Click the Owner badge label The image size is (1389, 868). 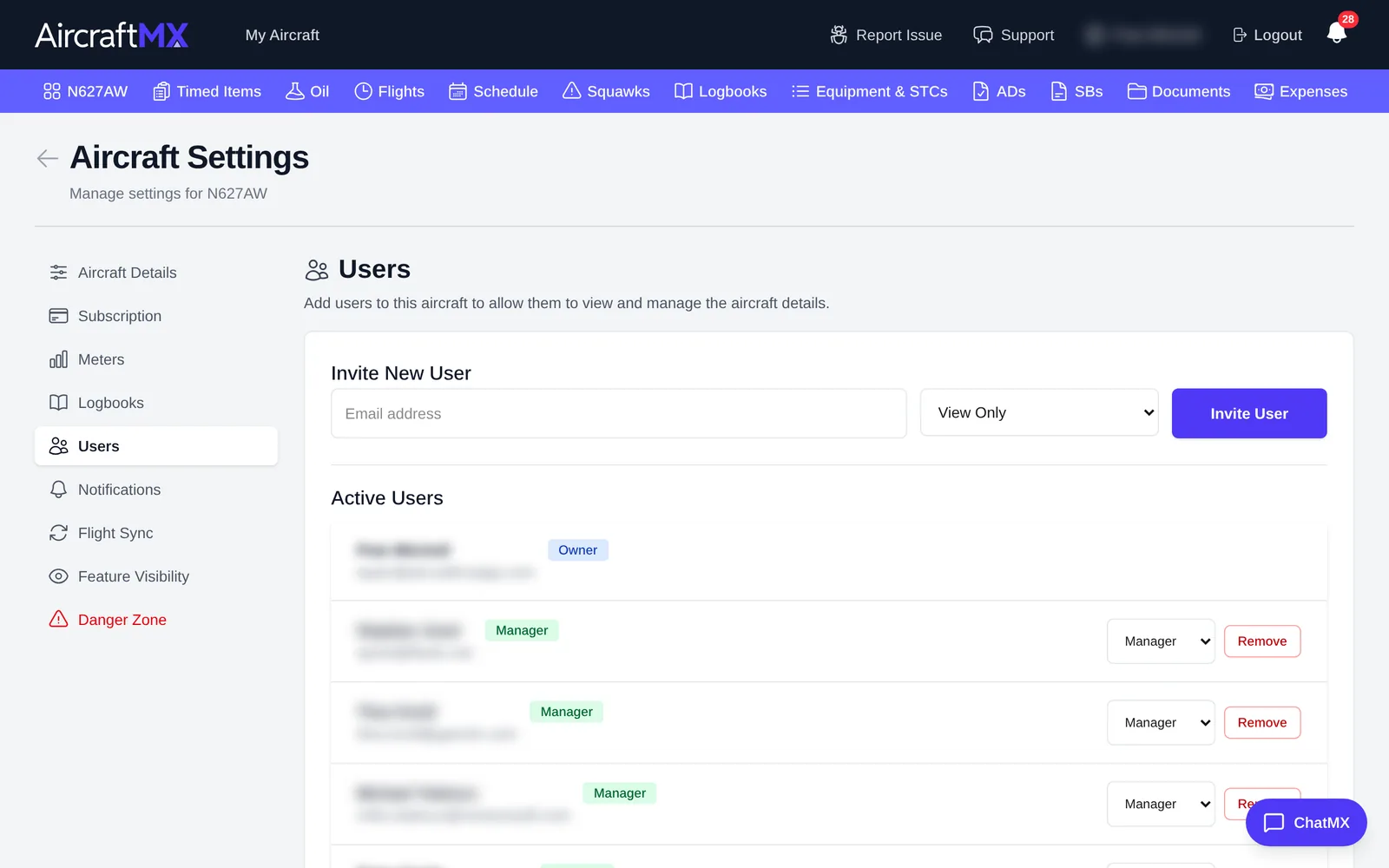(577, 549)
